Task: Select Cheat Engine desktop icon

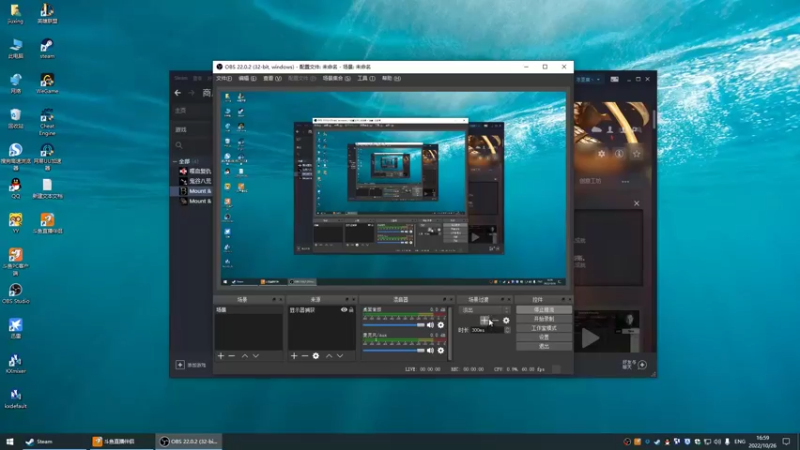Action: (x=47, y=122)
